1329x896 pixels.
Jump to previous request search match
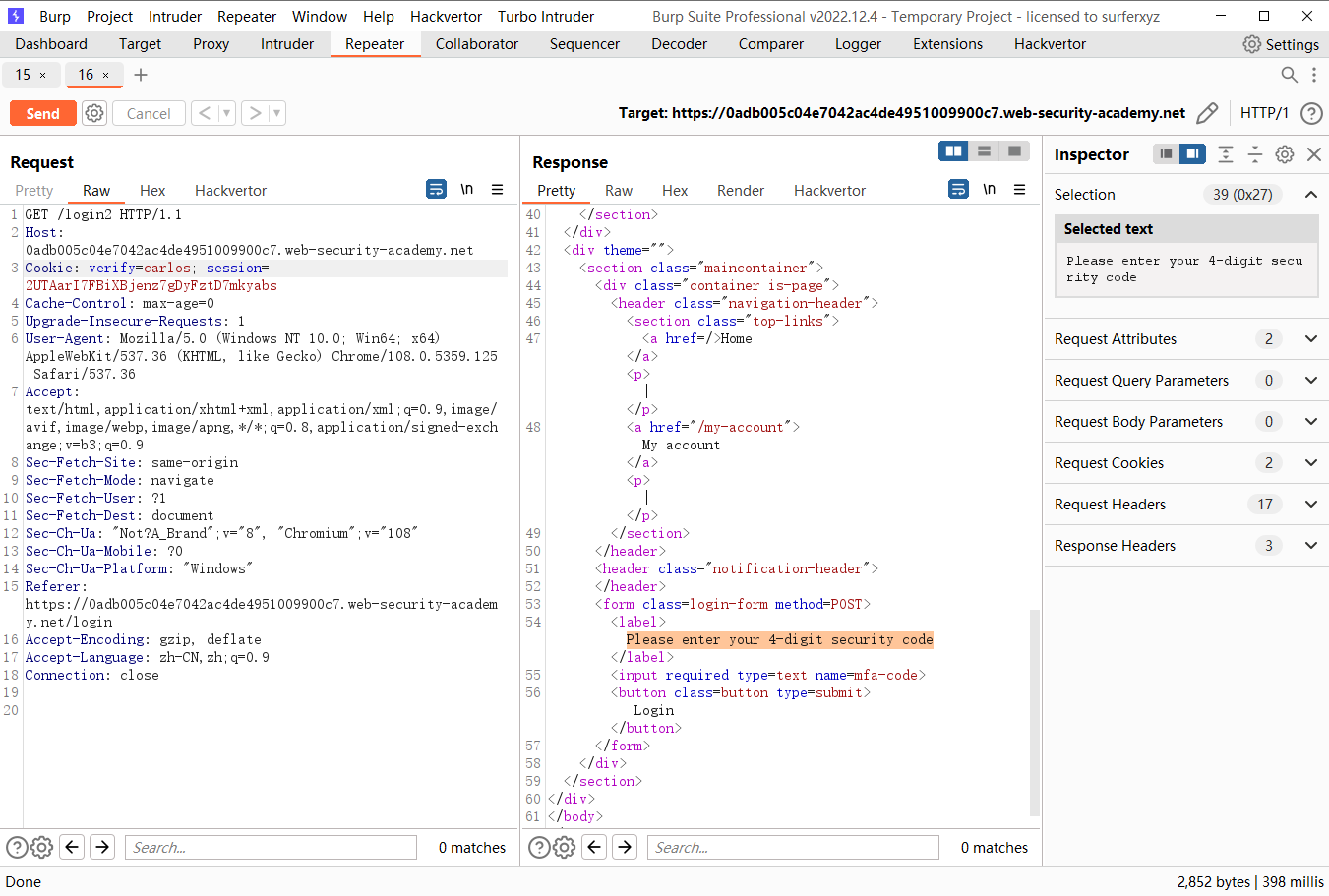point(72,847)
